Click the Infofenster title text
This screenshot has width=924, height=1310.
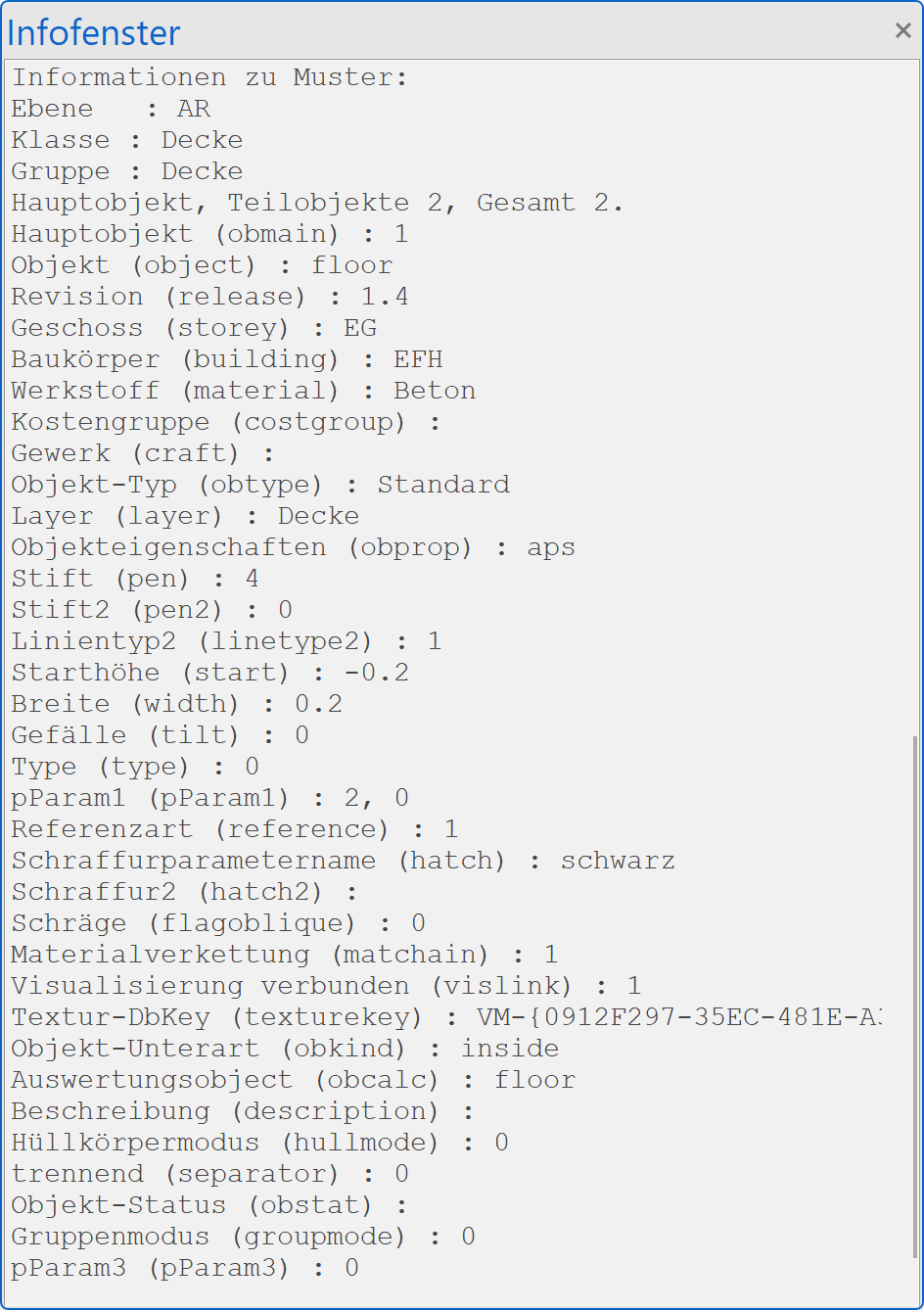[x=94, y=33]
